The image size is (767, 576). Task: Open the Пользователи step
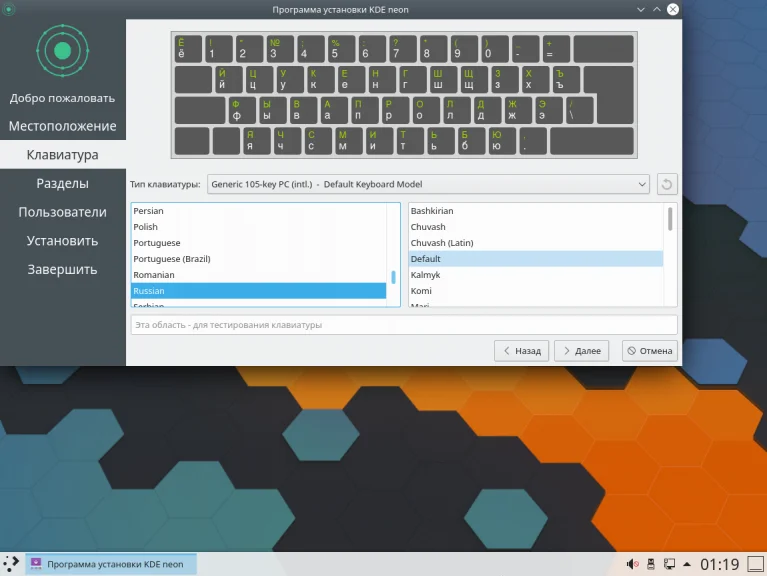pos(63,212)
